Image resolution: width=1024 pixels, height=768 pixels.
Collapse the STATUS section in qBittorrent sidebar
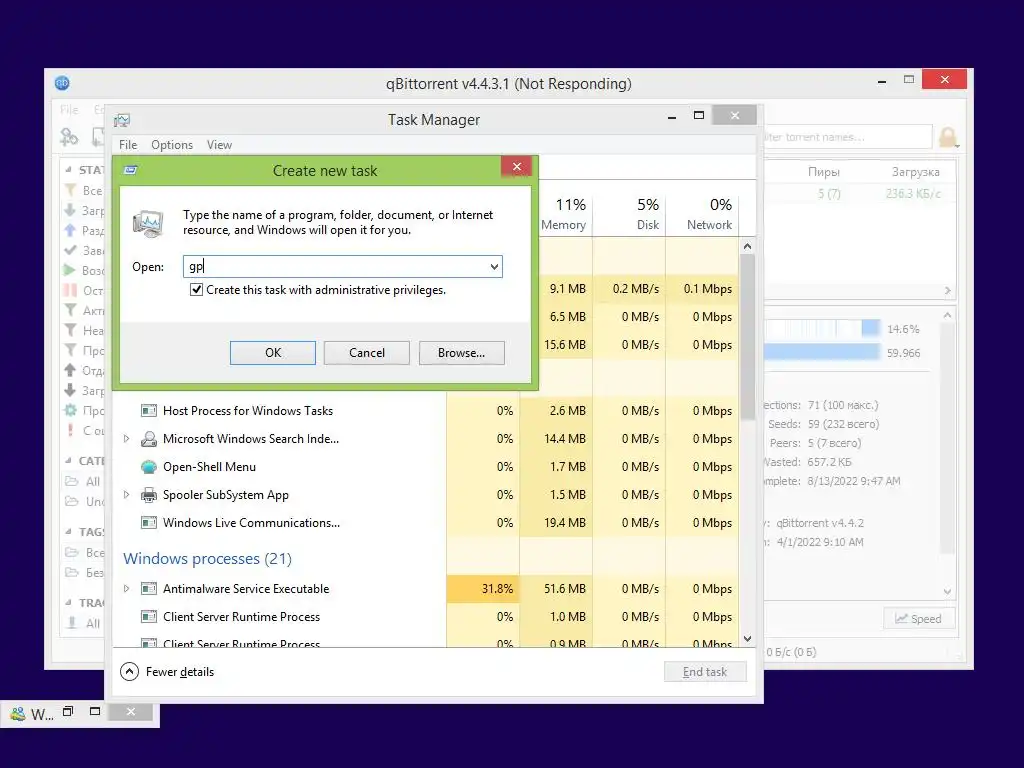(x=69, y=170)
